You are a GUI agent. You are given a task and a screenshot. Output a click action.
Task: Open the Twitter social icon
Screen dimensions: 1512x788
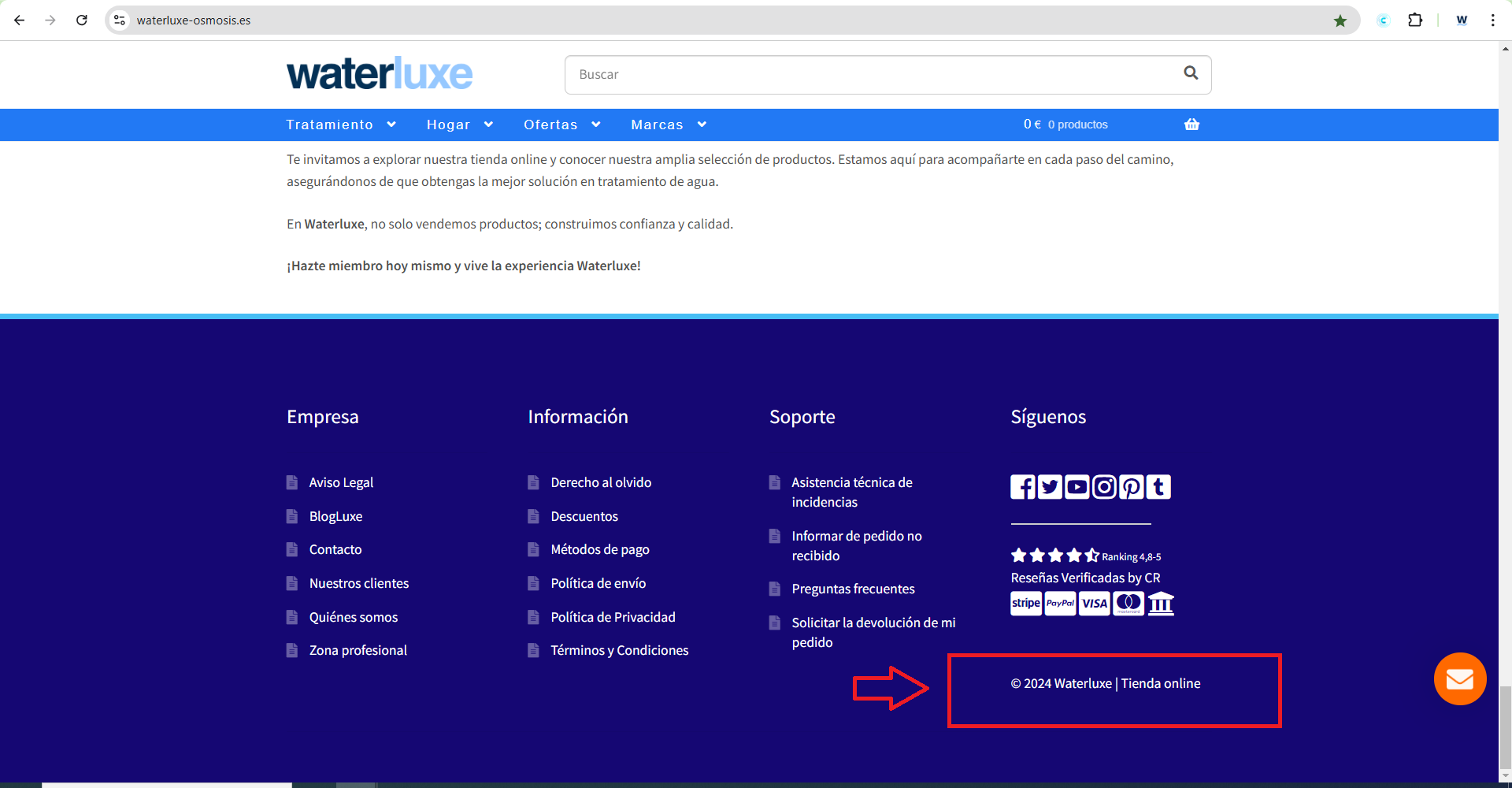[x=1050, y=487]
